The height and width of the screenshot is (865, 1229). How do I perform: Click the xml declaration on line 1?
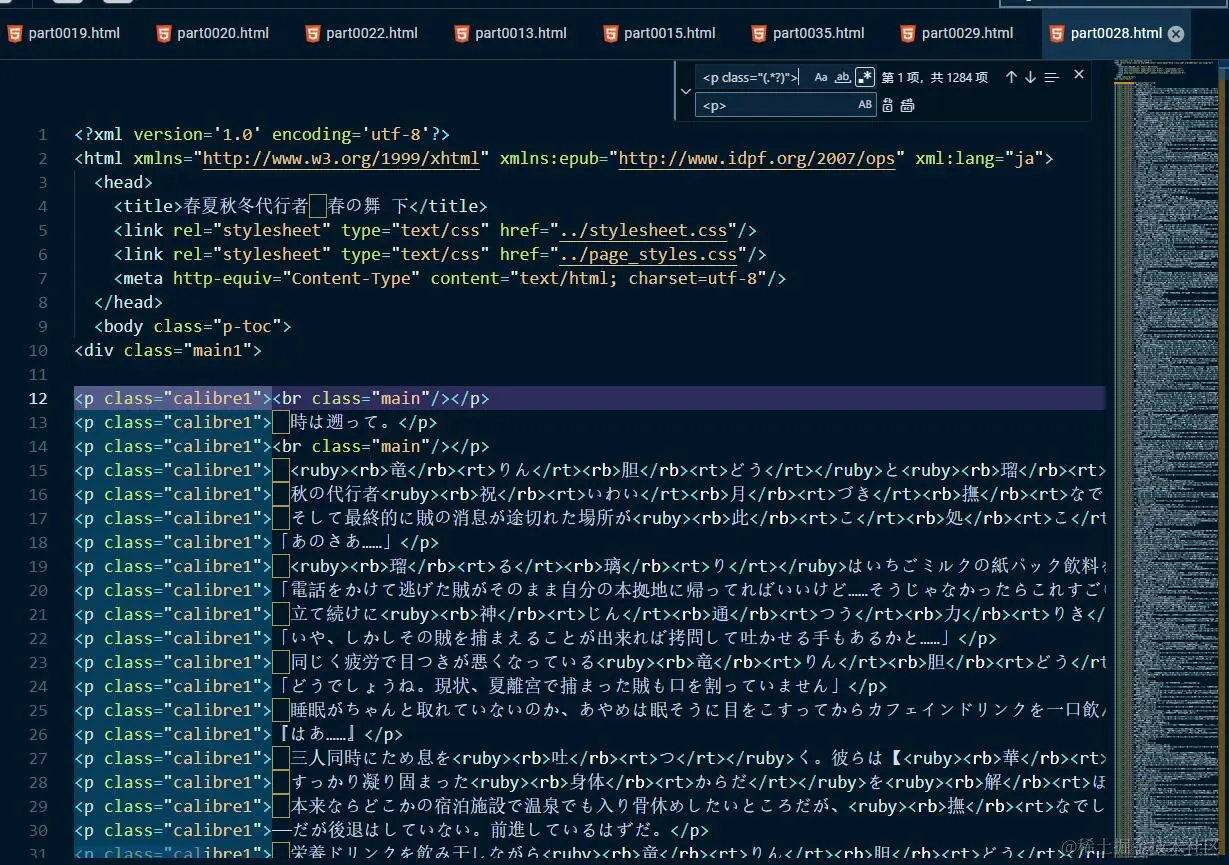point(262,135)
